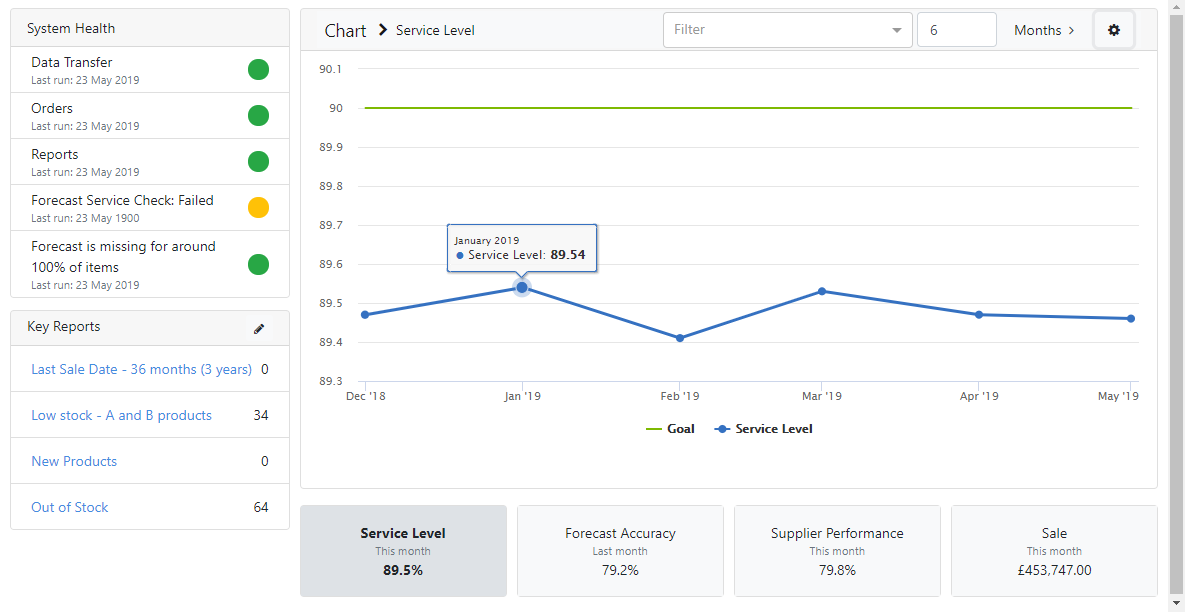The height and width of the screenshot is (612, 1185).
Task: Open the Out of Stock report
Action: pos(70,507)
